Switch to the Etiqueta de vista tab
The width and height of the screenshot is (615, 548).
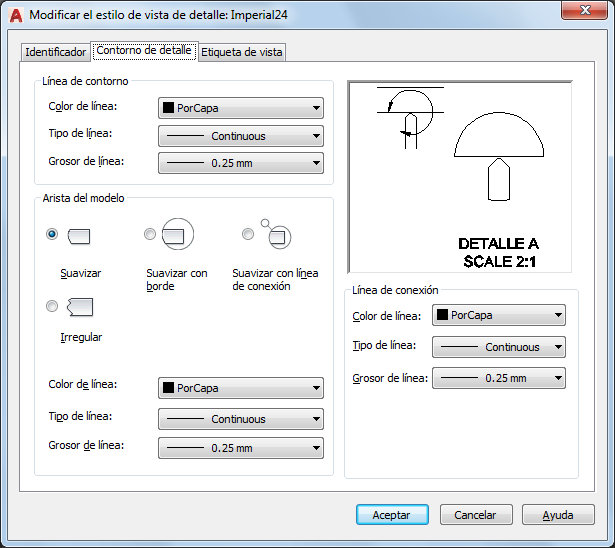point(242,52)
